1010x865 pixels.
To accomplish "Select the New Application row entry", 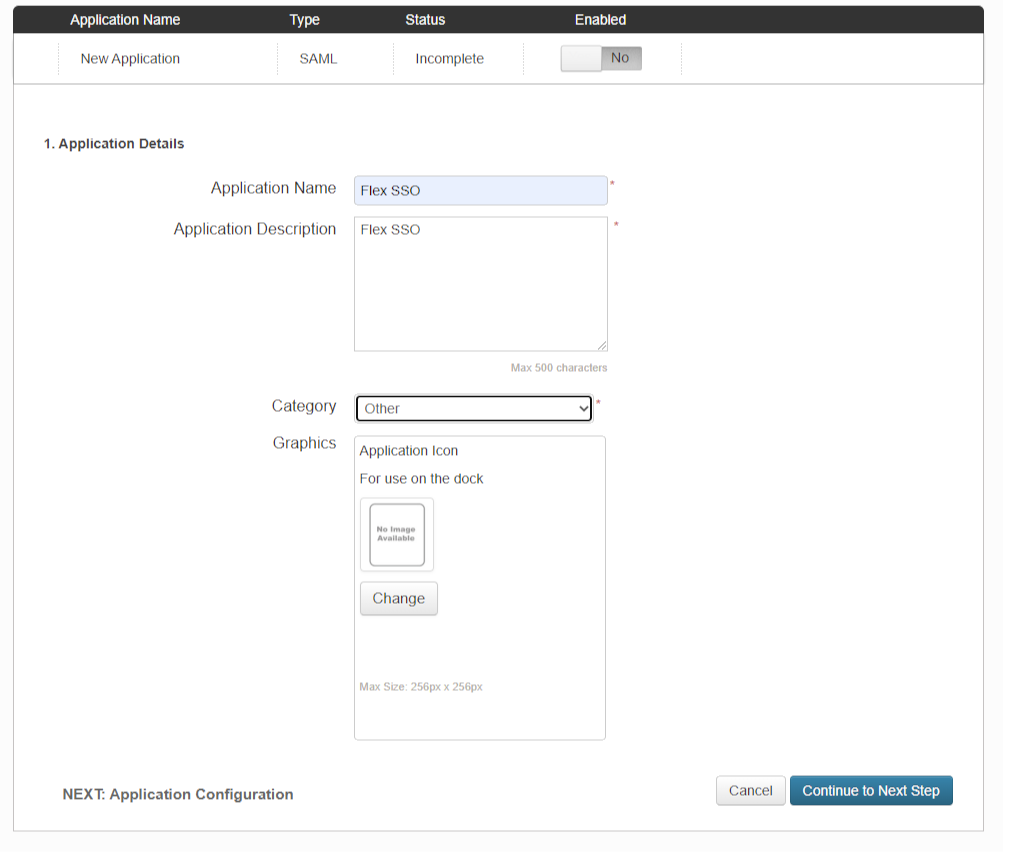I will tap(130, 58).
